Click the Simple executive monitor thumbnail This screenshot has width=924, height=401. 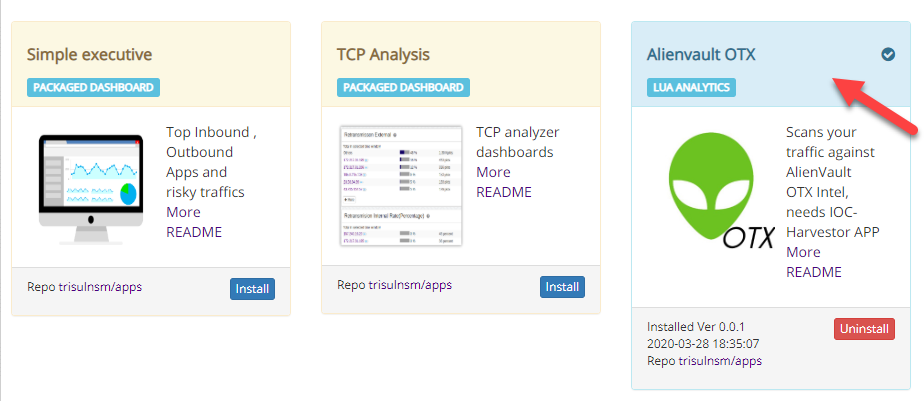91,189
